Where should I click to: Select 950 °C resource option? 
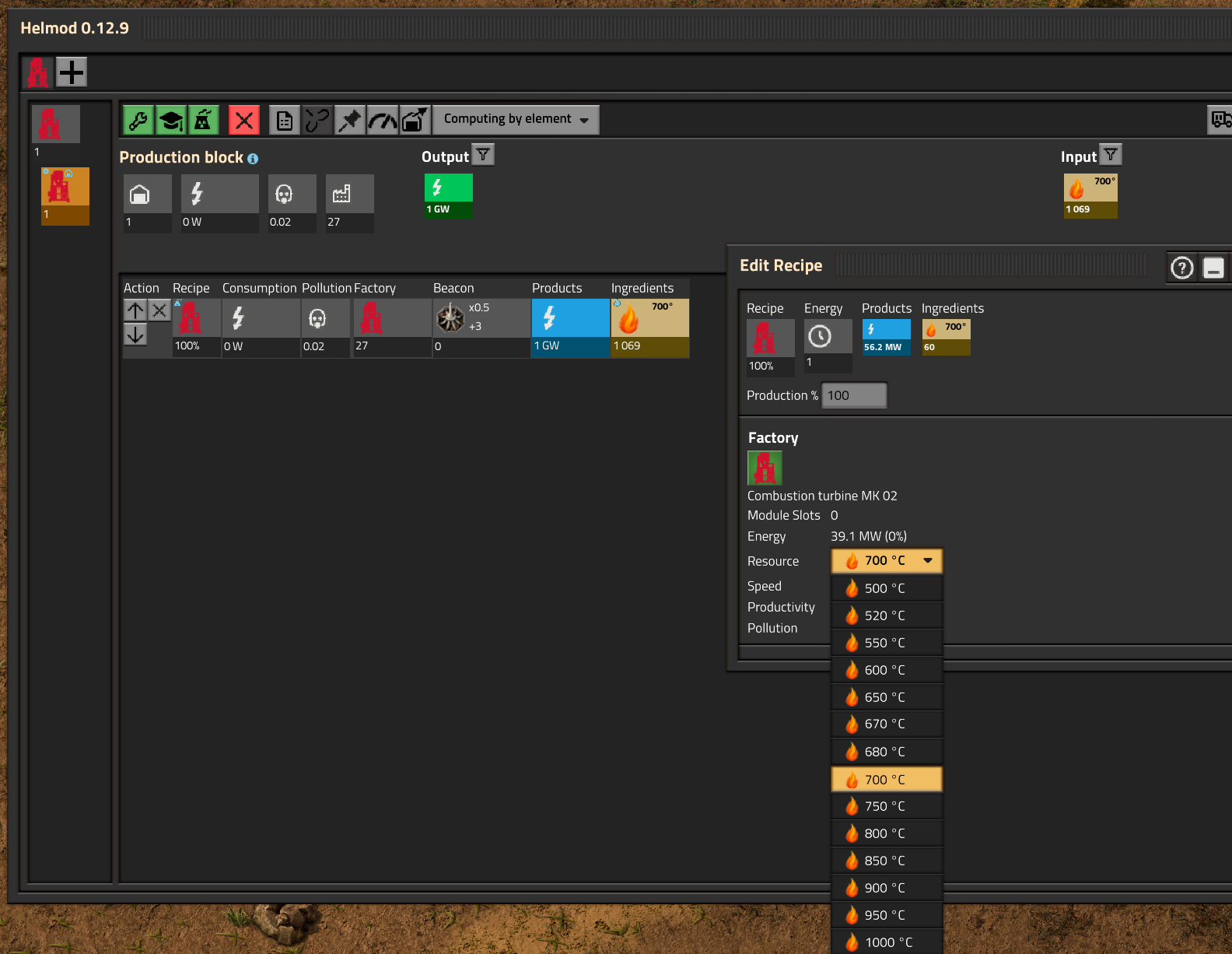tap(887, 915)
